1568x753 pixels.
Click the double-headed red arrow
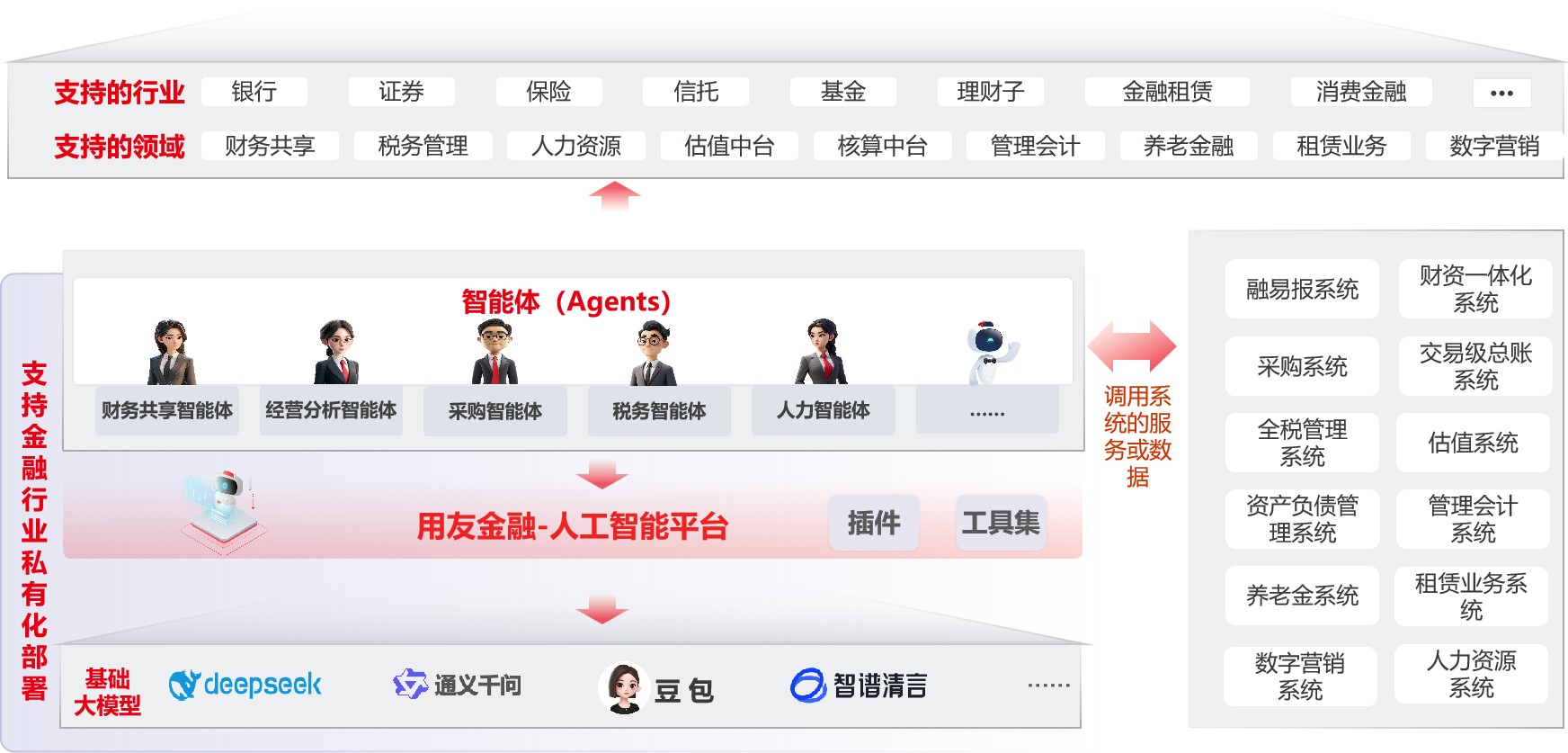pos(1131,346)
